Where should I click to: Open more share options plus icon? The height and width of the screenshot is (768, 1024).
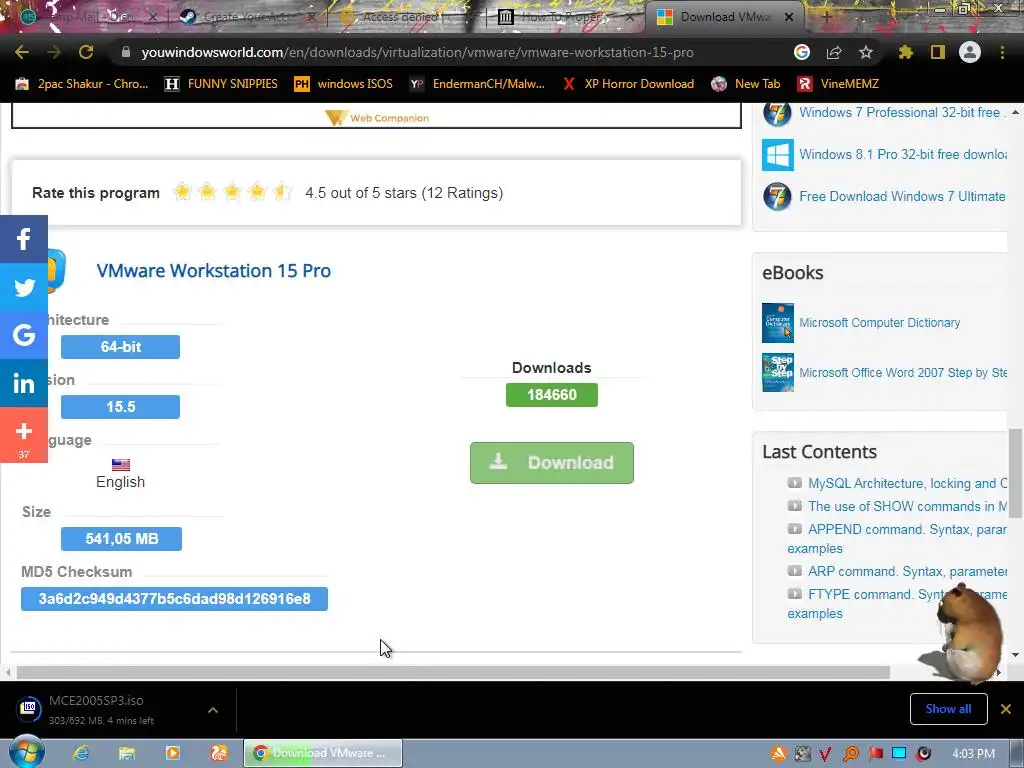point(24,435)
